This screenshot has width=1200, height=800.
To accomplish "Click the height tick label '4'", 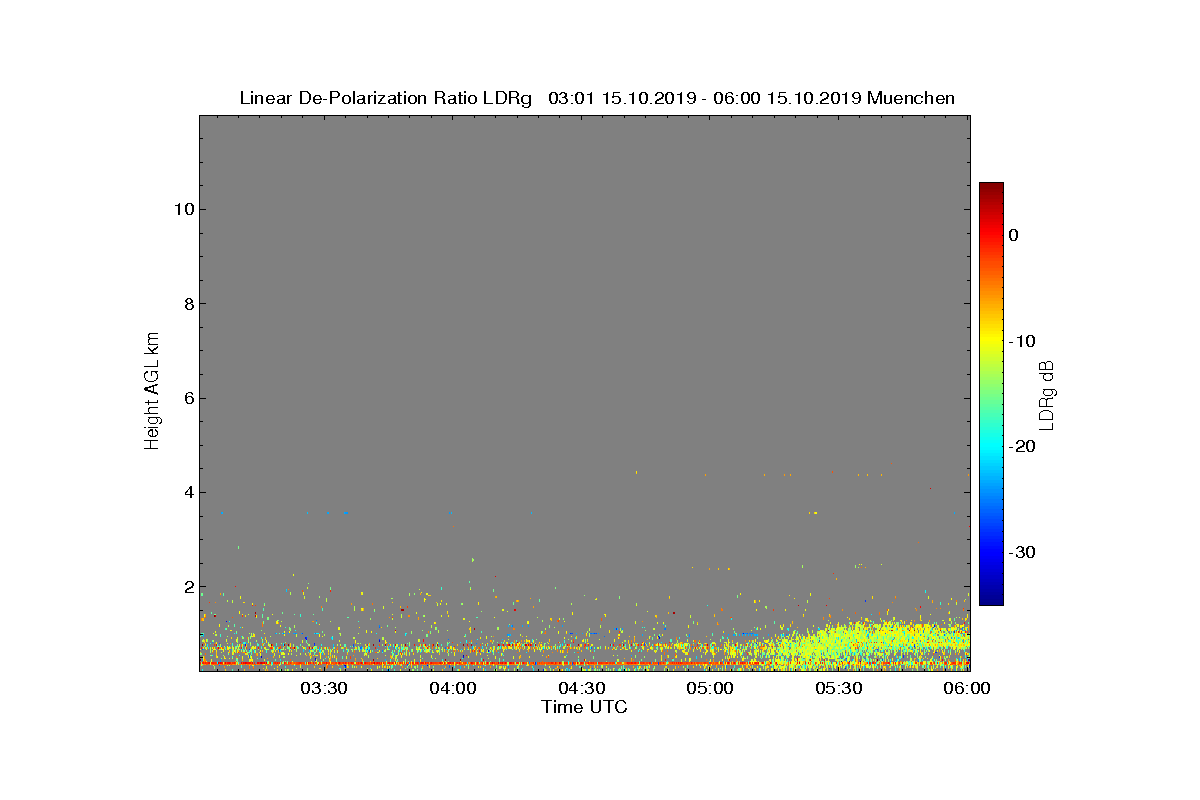I will click(x=187, y=492).
